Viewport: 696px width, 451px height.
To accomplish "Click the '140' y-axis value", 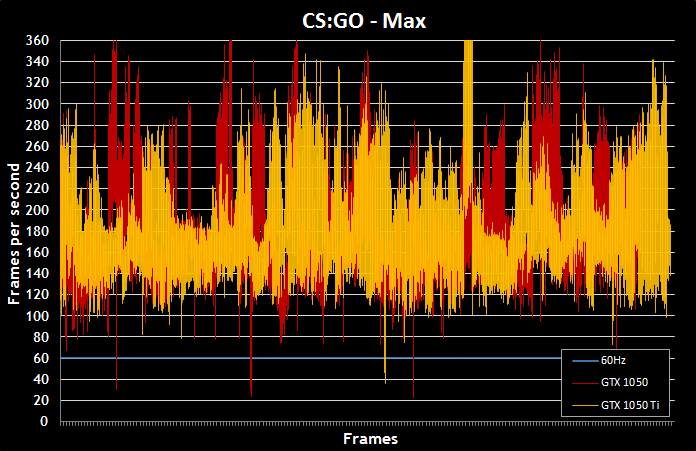I will (37, 273).
